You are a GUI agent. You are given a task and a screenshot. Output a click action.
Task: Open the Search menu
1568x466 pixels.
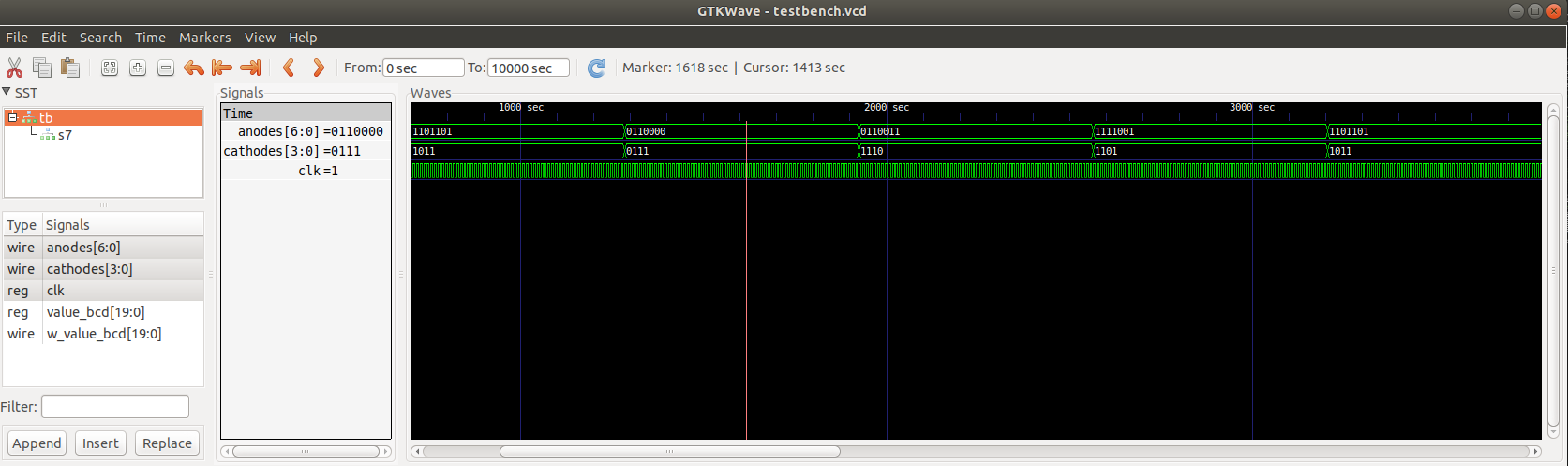[x=100, y=38]
